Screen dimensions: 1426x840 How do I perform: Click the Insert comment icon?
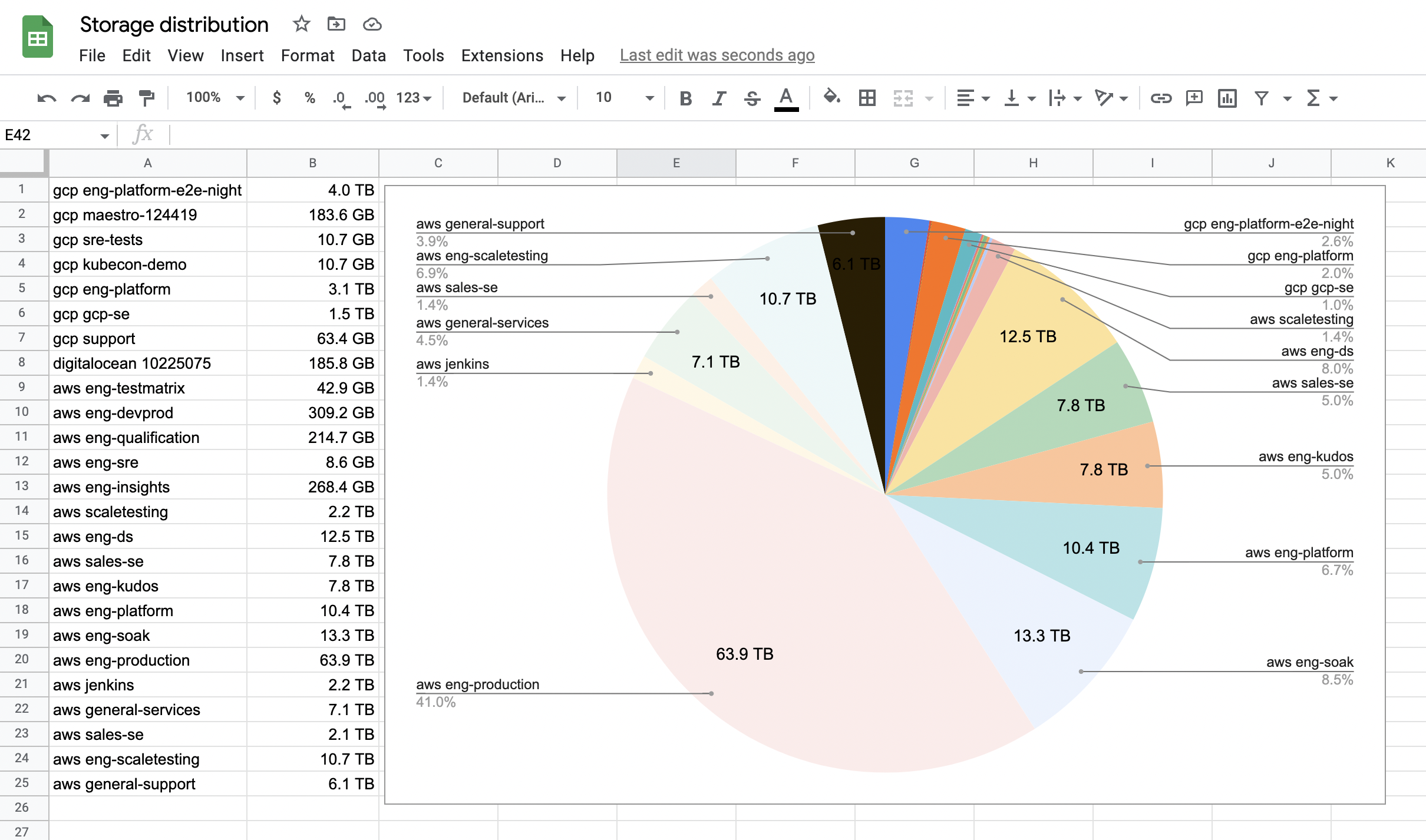(x=1194, y=98)
